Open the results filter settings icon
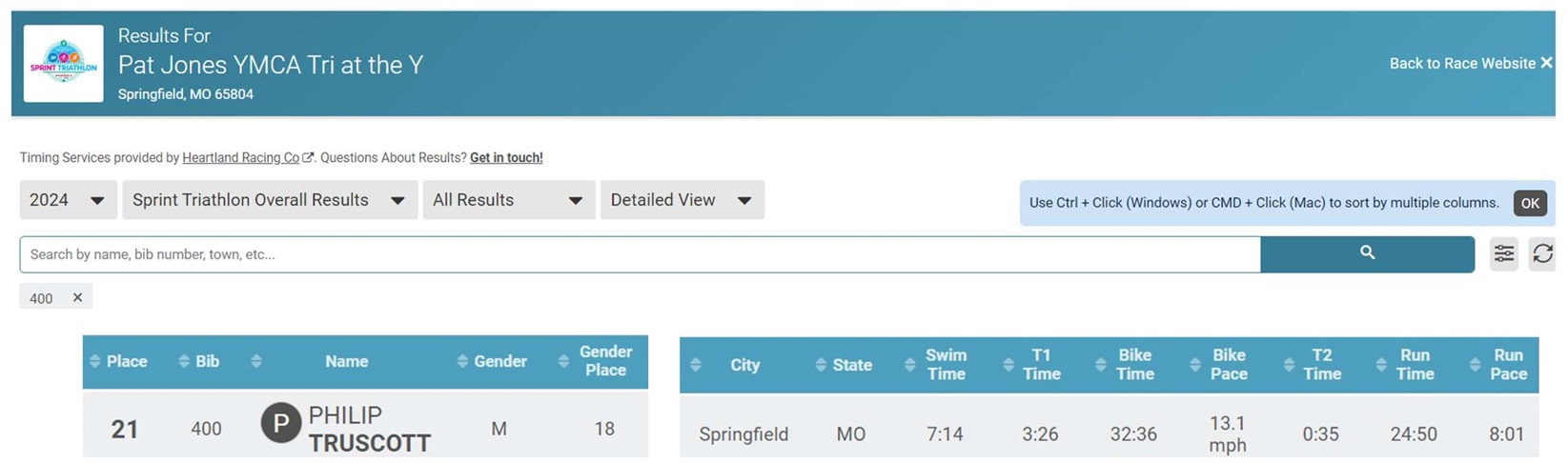The image size is (1568, 463). pyautogui.click(x=1503, y=253)
